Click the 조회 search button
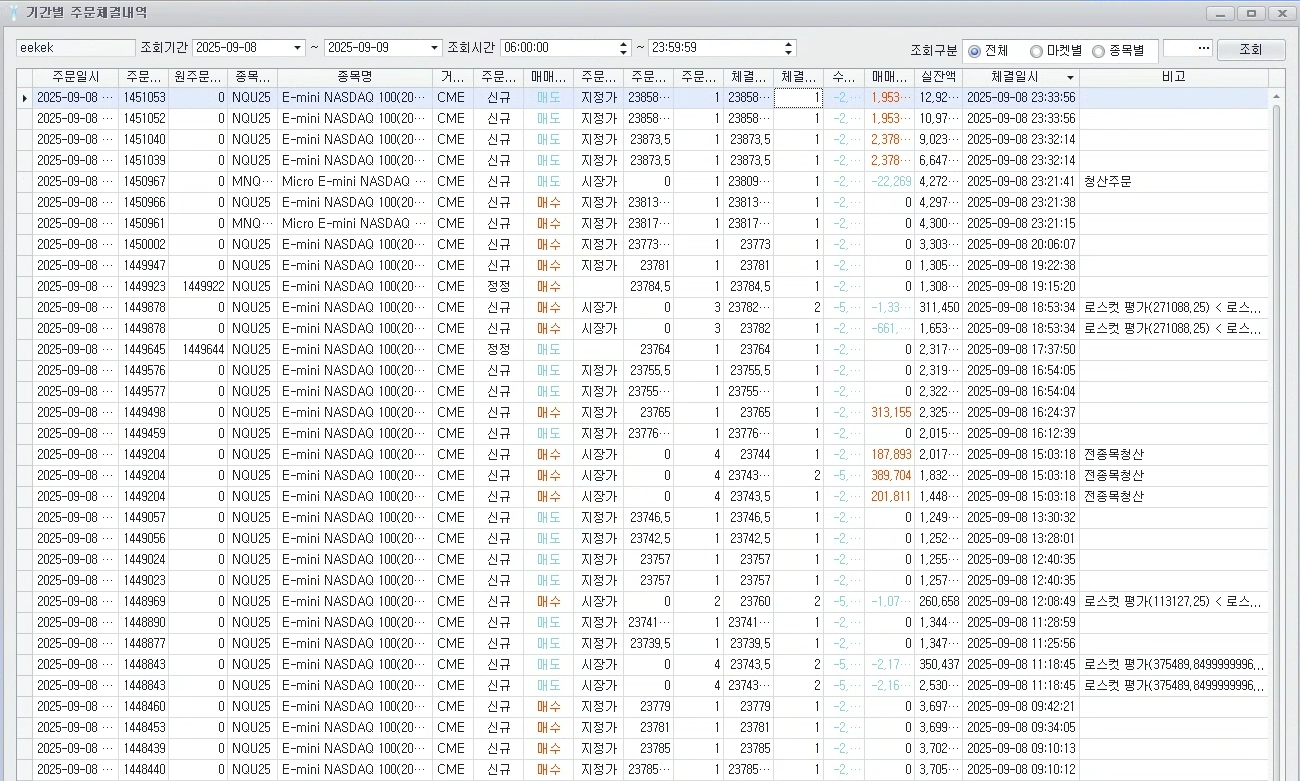1300x781 pixels. [x=1250, y=50]
